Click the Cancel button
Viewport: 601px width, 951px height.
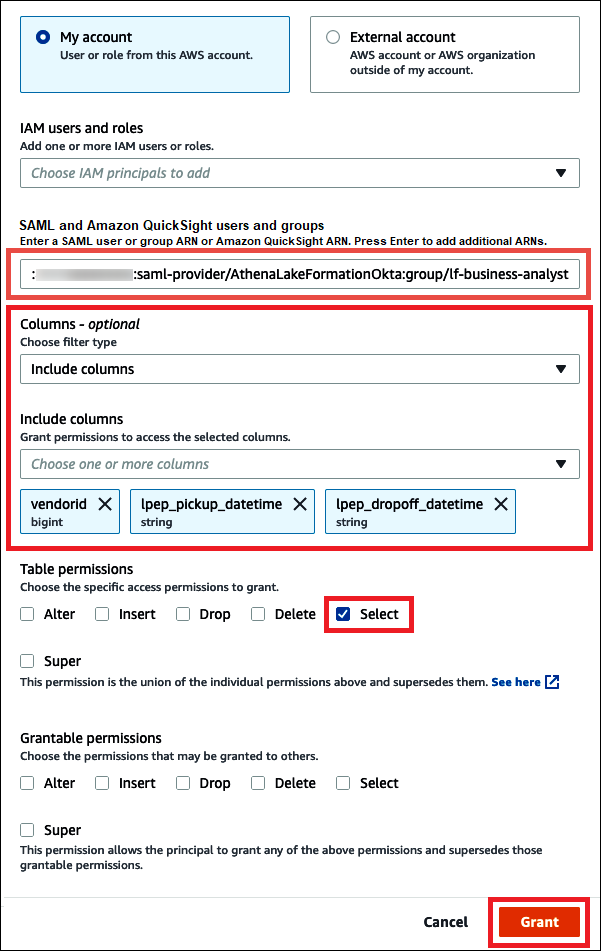pos(445,921)
